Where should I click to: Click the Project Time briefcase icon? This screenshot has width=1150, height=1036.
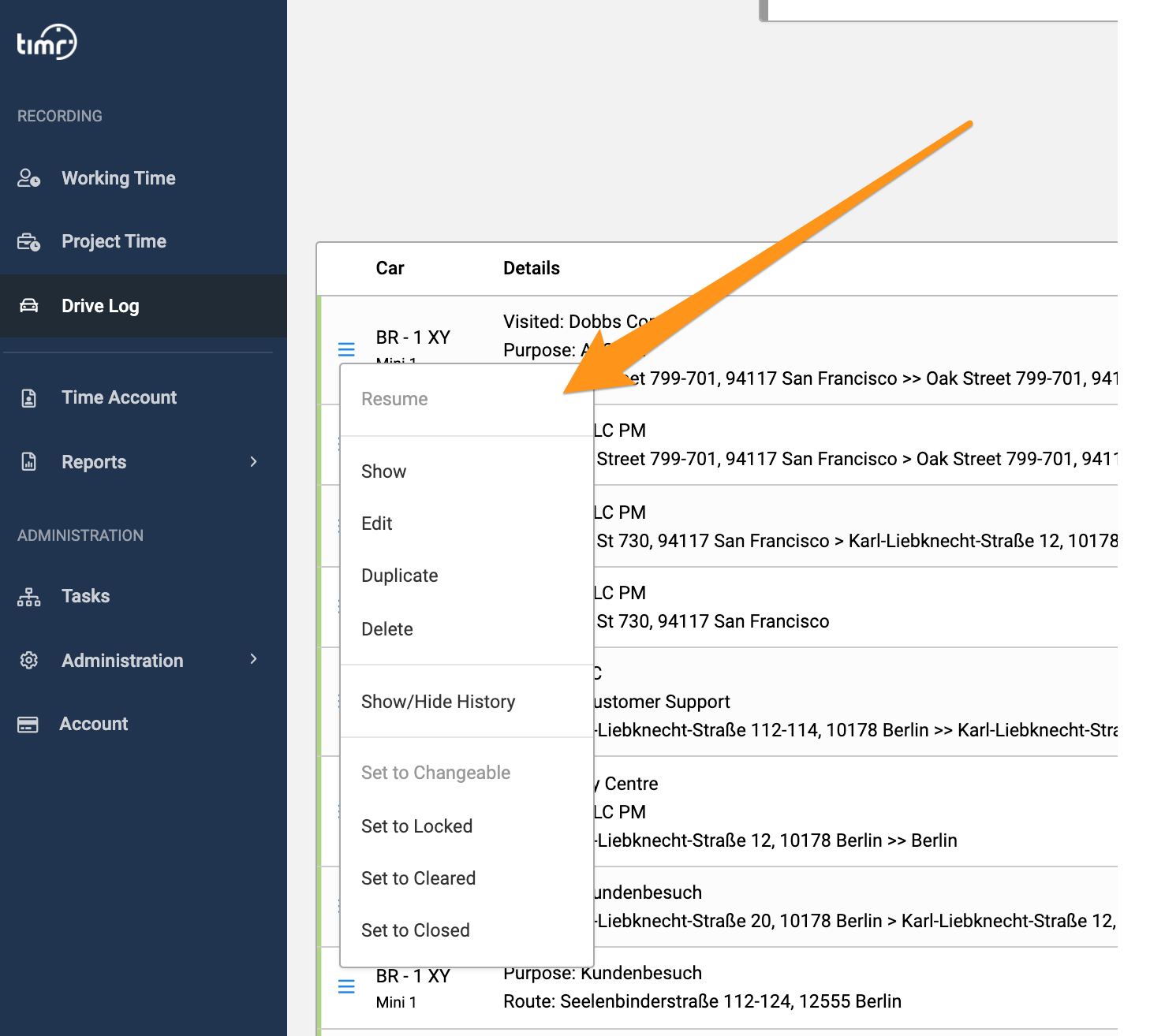tap(29, 241)
